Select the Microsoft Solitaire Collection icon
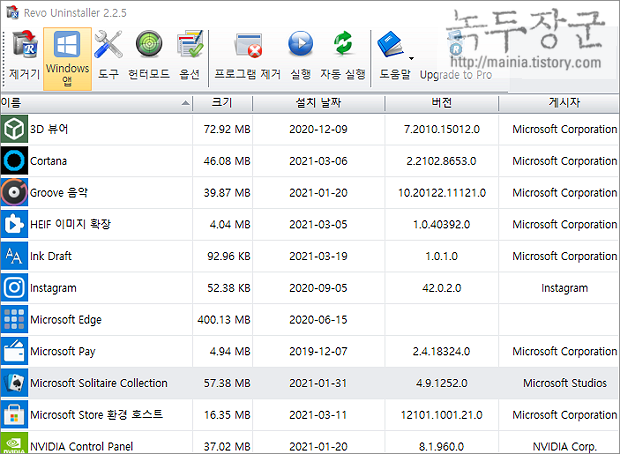This screenshot has height=454, width=620. (x=14, y=383)
